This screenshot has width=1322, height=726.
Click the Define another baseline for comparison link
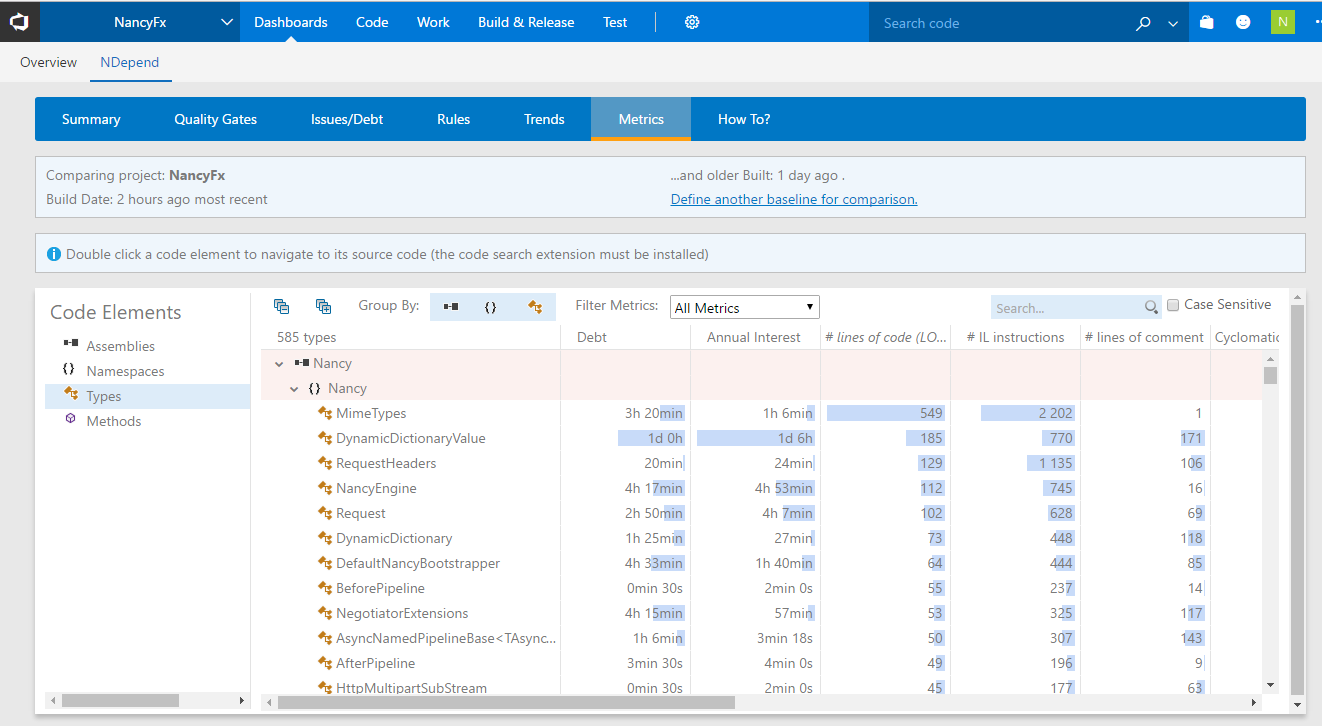[793, 199]
